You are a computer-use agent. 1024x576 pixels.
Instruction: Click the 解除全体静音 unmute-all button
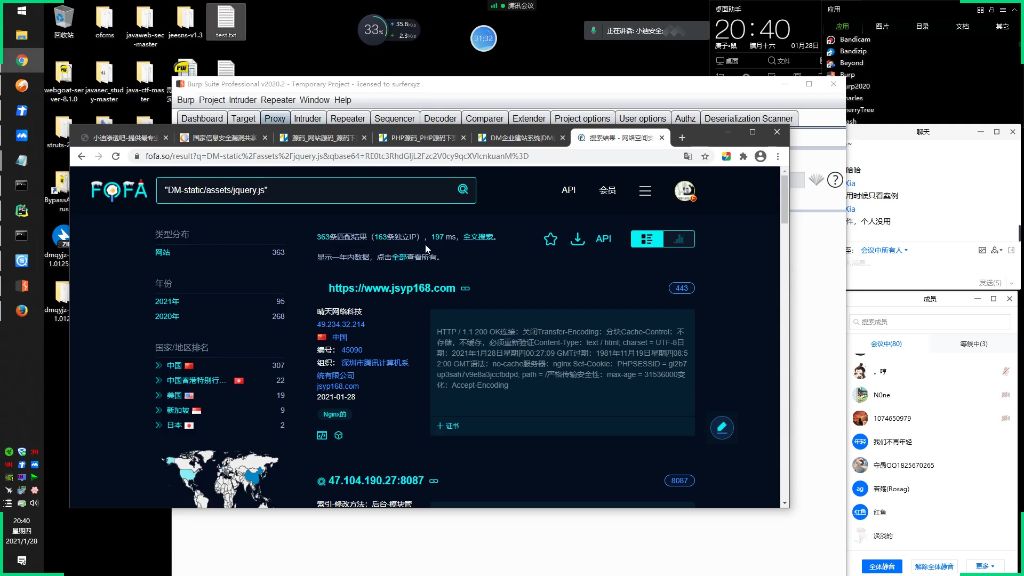point(934,566)
